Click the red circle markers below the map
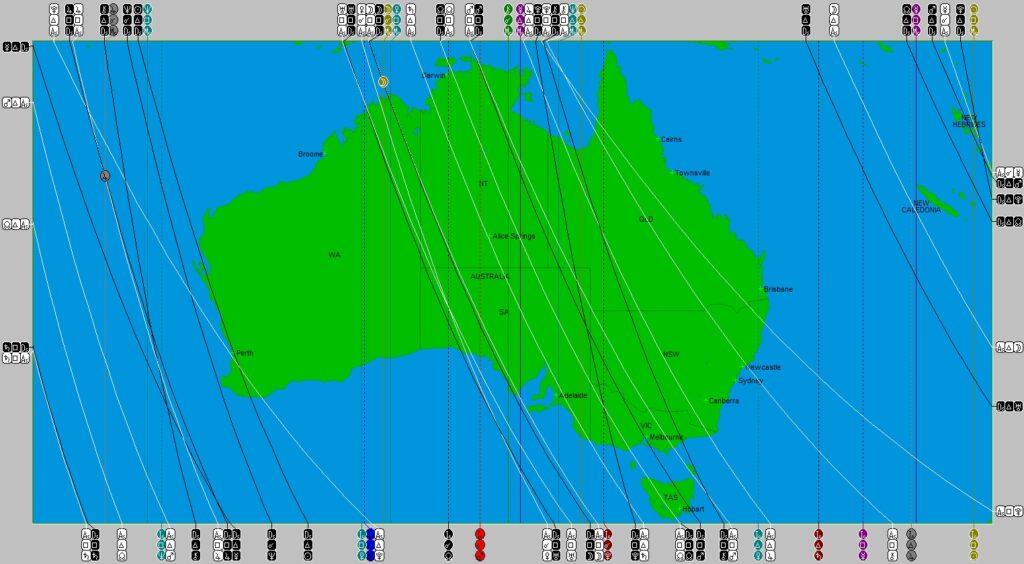Image resolution: width=1024 pixels, height=564 pixels. [x=480, y=544]
